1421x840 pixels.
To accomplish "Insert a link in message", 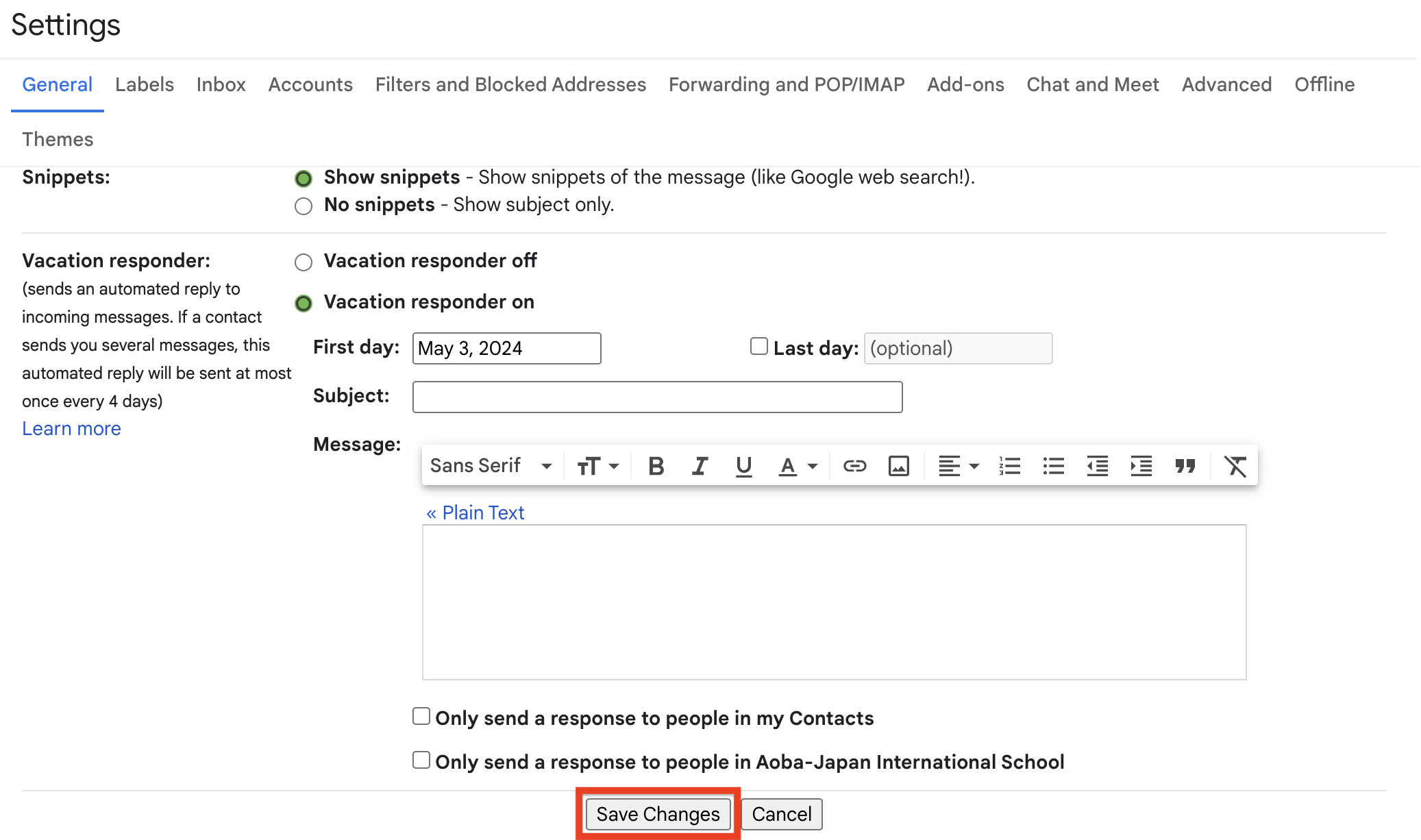I will click(854, 466).
